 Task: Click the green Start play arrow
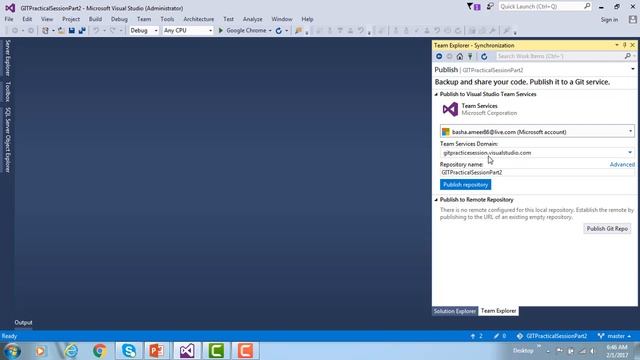click(221, 31)
